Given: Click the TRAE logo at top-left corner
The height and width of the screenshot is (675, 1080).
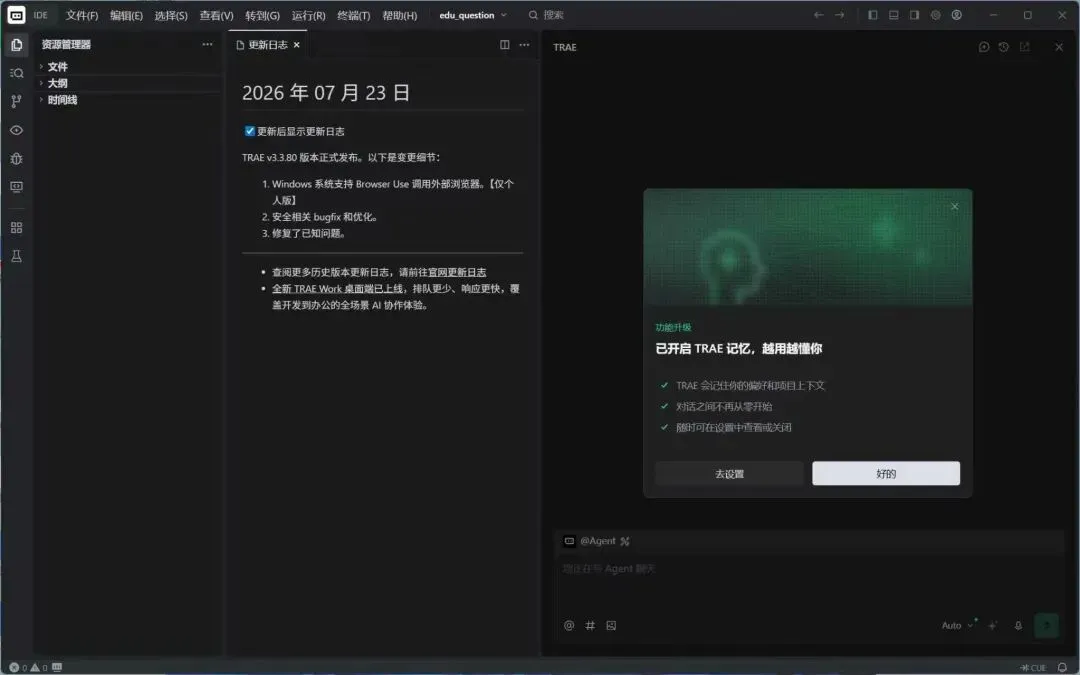Looking at the screenshot, I should point(17,14).
